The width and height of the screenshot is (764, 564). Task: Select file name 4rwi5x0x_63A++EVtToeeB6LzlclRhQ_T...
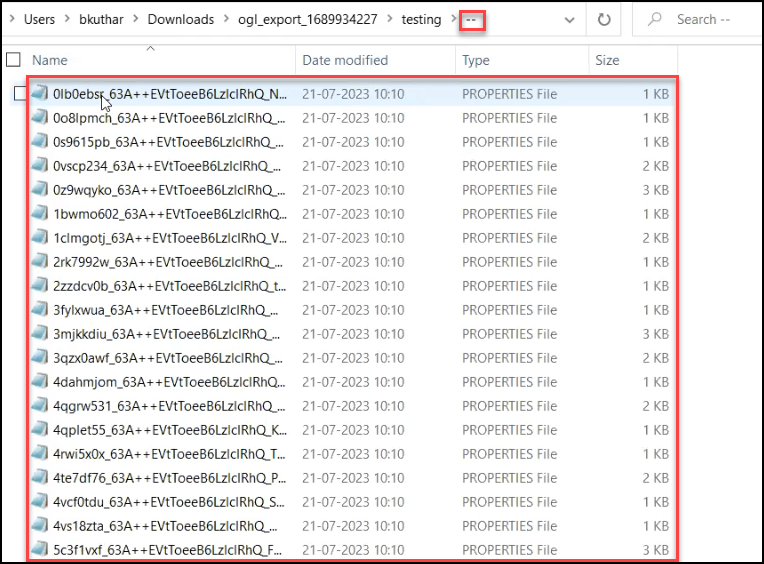(169, 453)
